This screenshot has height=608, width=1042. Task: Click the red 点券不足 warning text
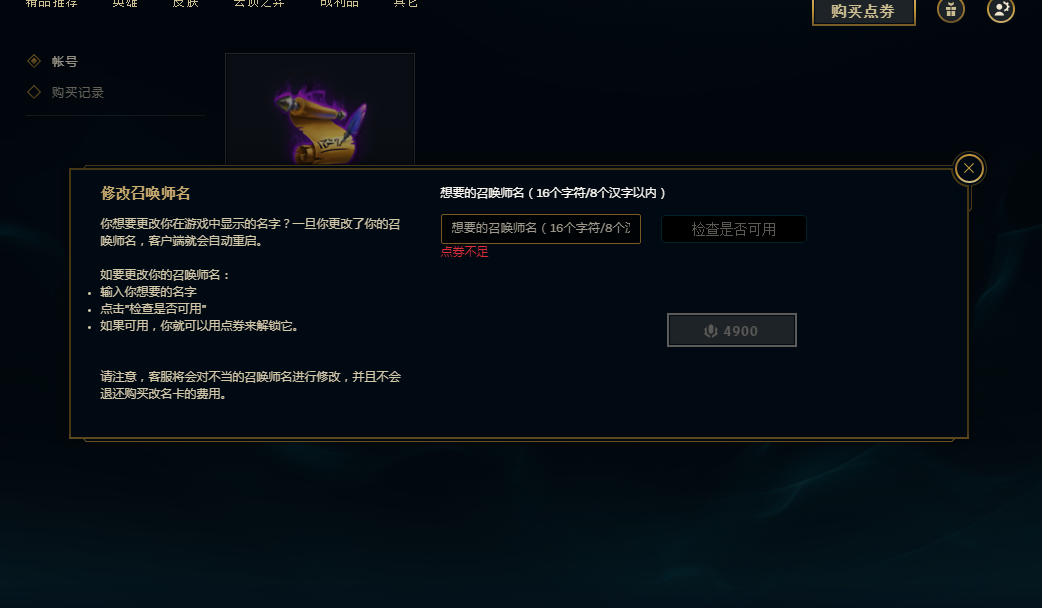pos(465,252)
